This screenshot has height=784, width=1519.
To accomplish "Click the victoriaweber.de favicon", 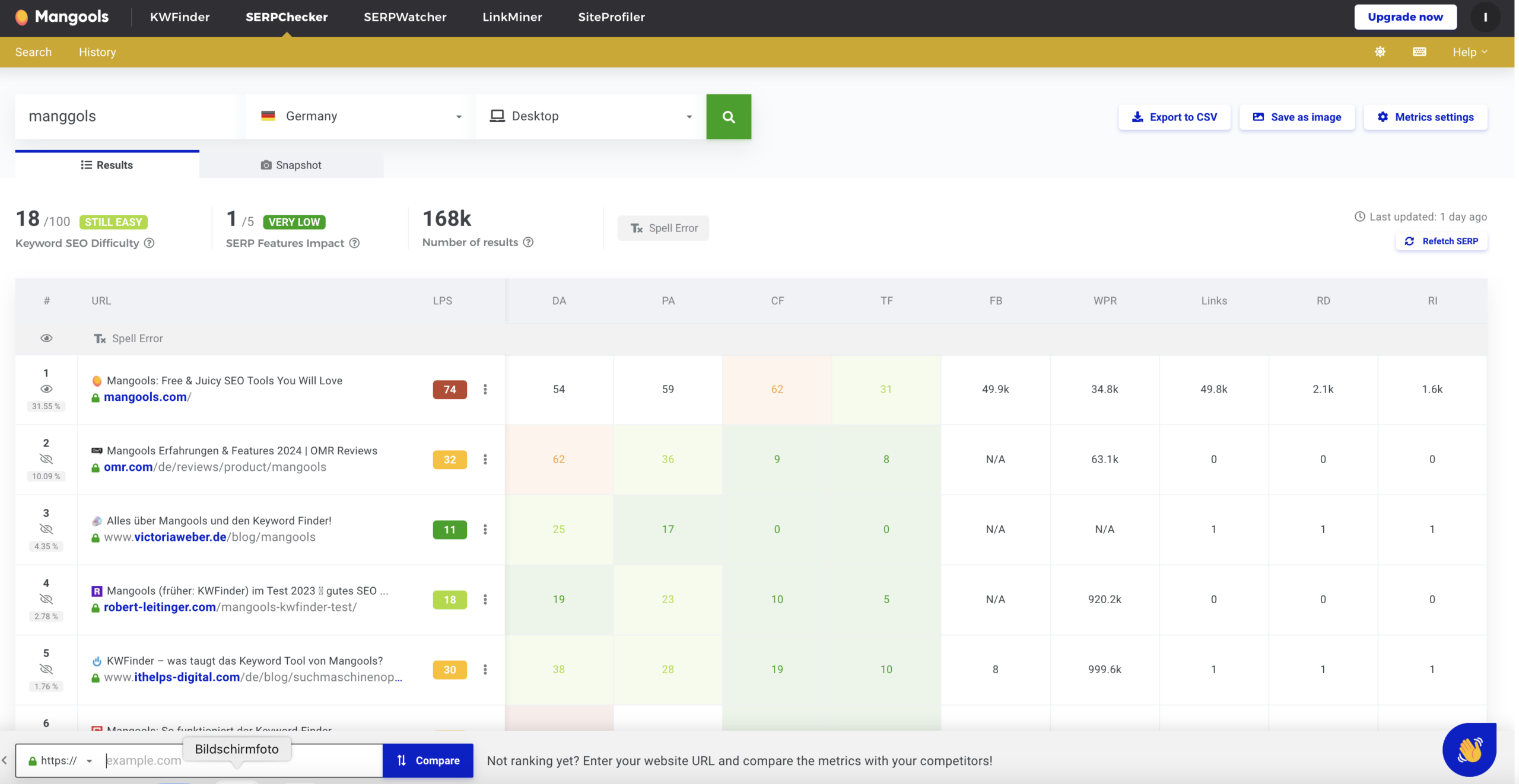I will coord(97,521).
